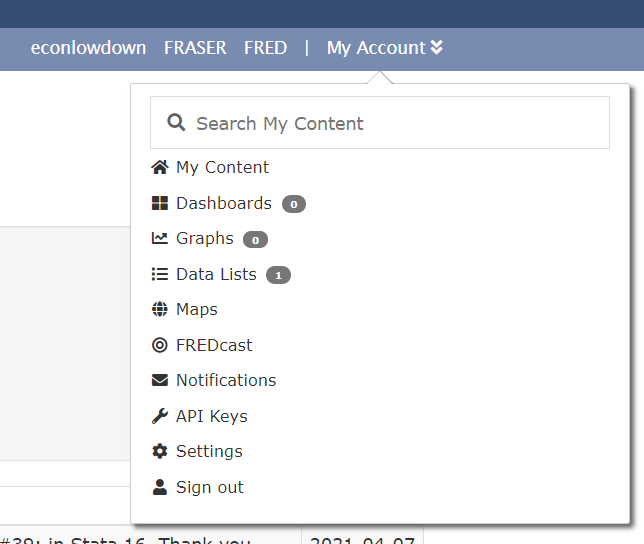Open Maps from account menu
The width and height of the screenshot is (644, 544).
tap(197, 310)
